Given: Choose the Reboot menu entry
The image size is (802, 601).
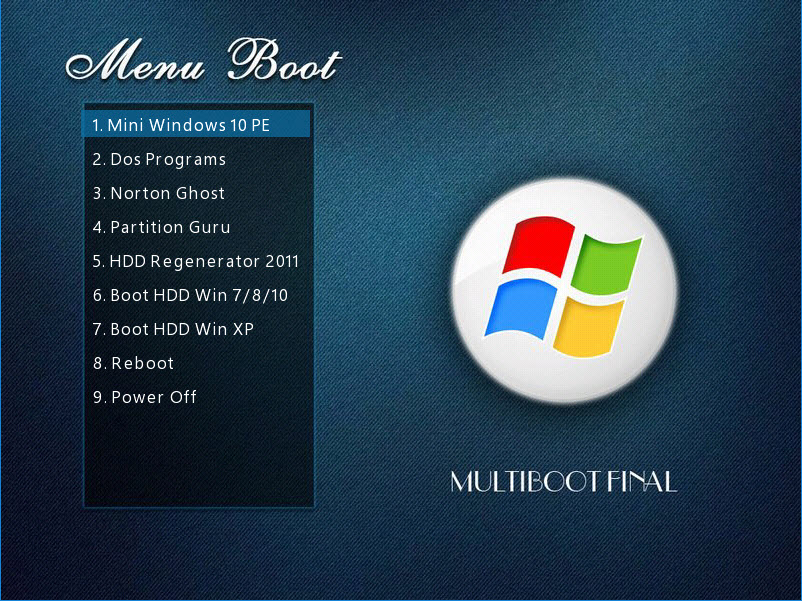Looking at the screenshot, I should pos(133,363).
